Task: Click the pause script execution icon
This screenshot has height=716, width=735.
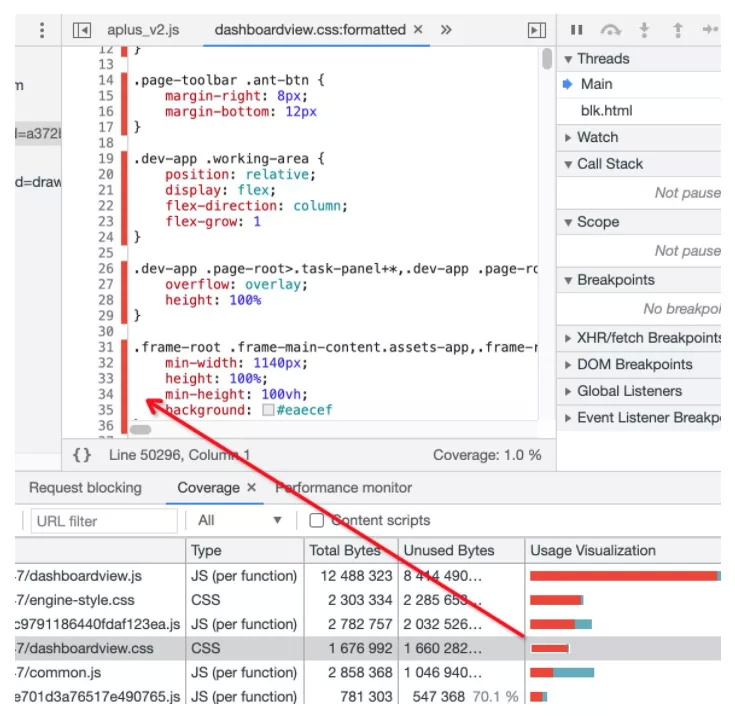Action: 577,30
